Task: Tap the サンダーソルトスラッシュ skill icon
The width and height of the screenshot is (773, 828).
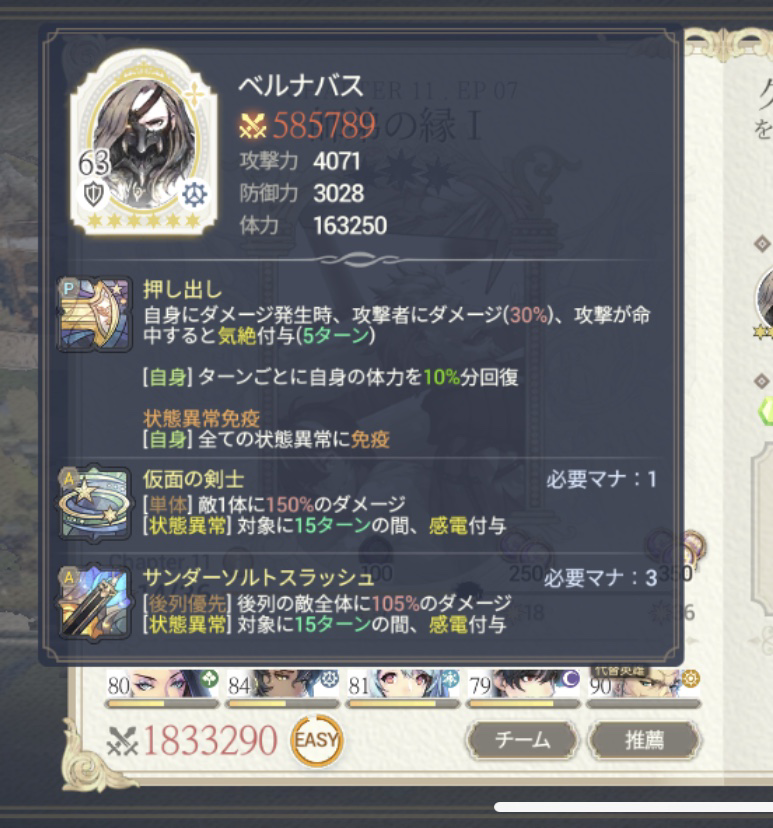Action: (95, 603)
